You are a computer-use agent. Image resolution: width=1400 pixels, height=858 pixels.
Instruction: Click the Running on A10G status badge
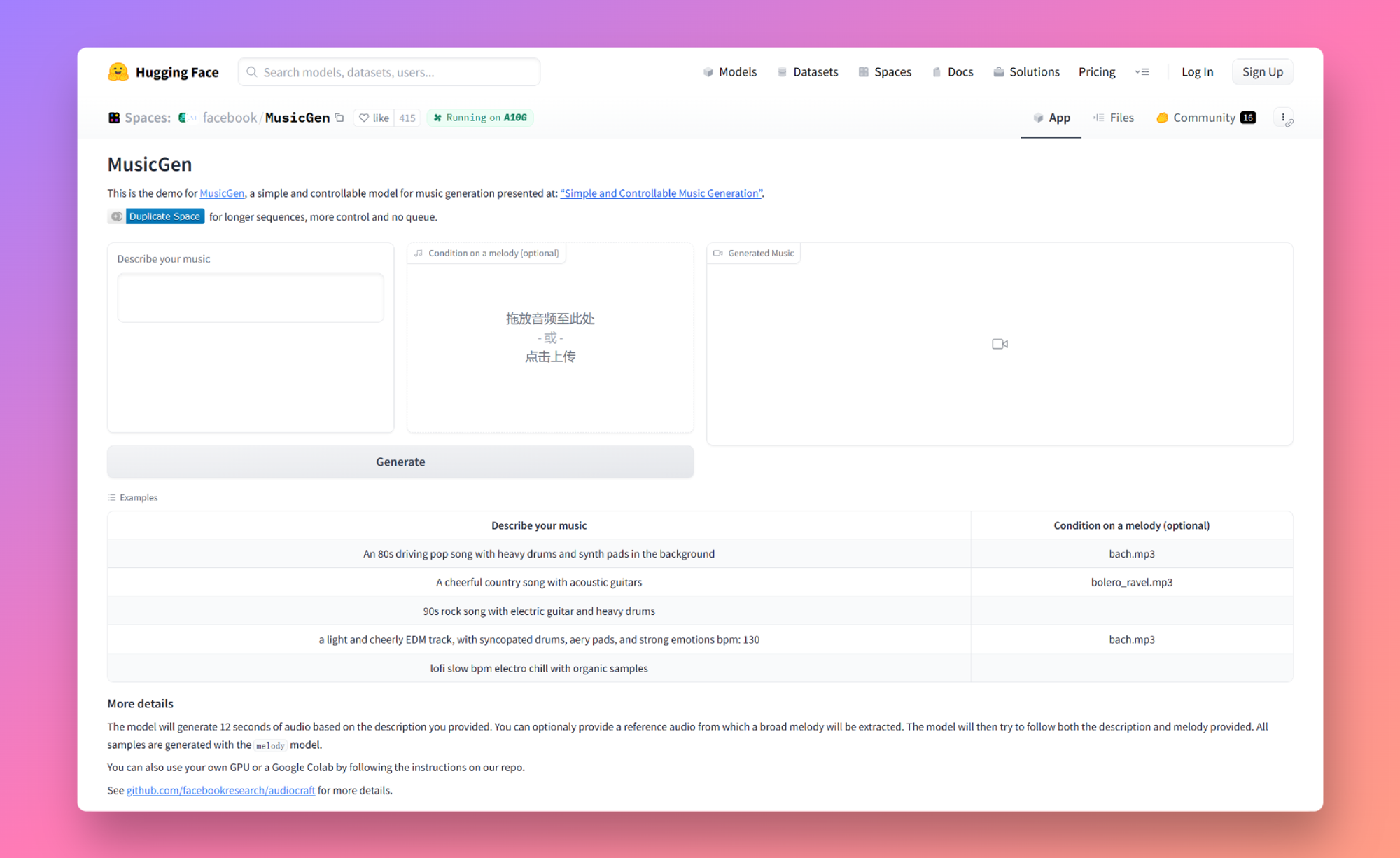tap(480, 118)
